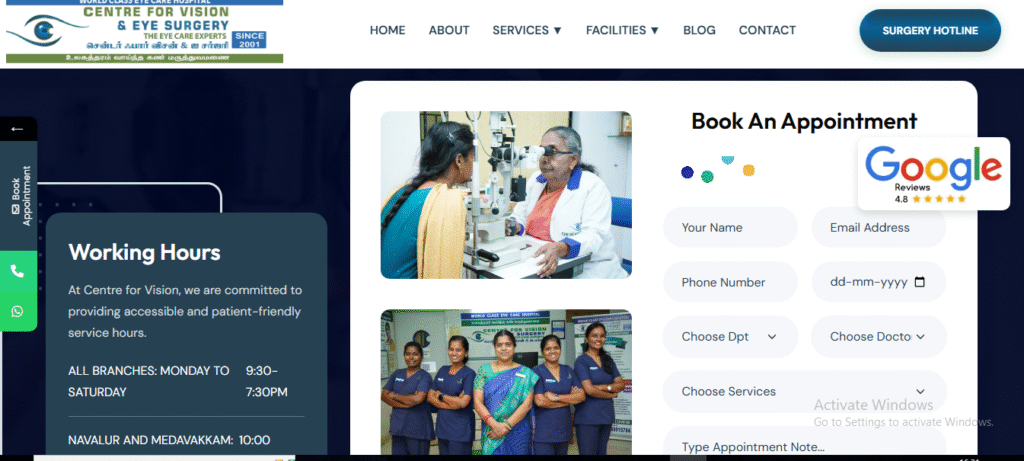
Task: Open the Choose Doctor dropdown
Action: point(878,337)
